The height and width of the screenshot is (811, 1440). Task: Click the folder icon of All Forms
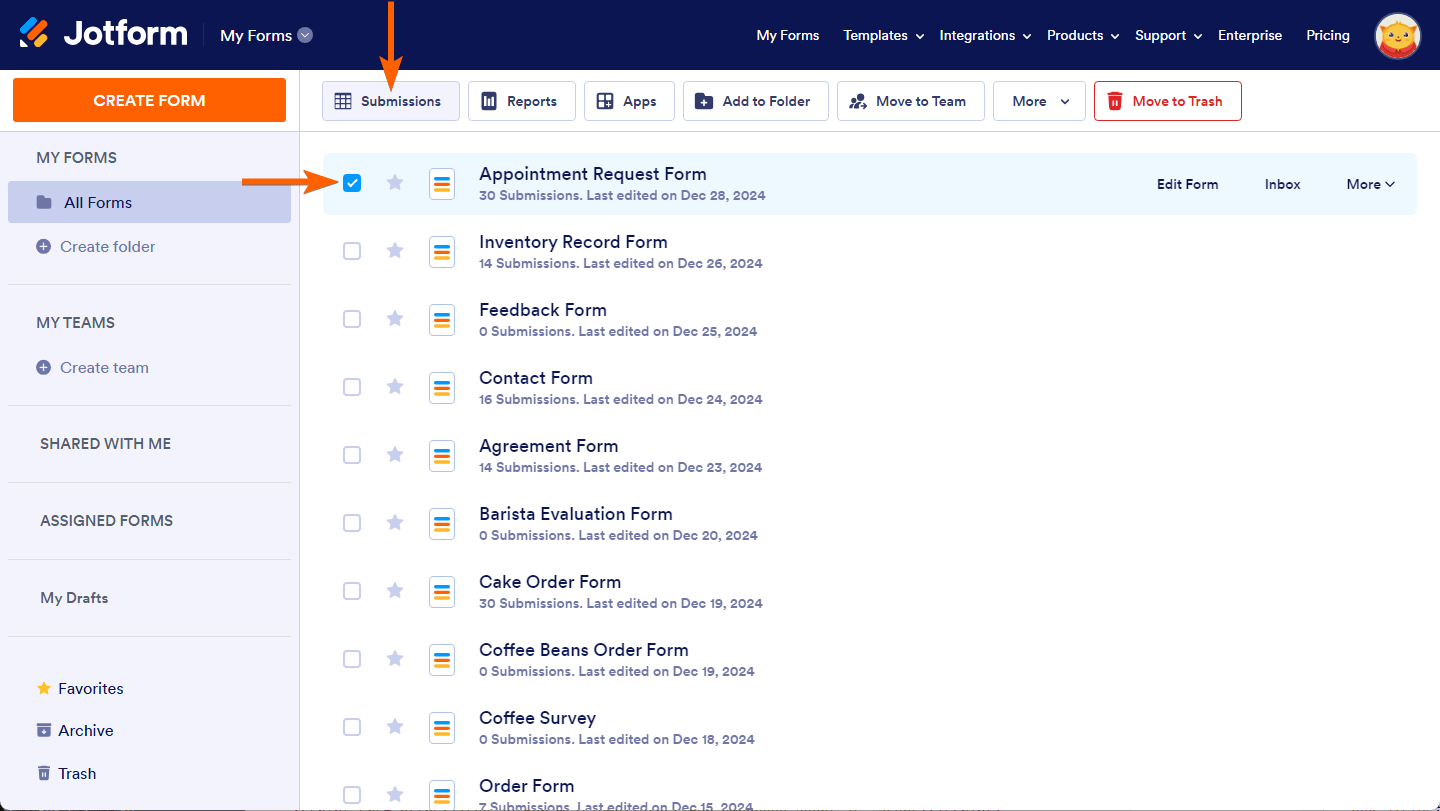(x=44, y=202)
